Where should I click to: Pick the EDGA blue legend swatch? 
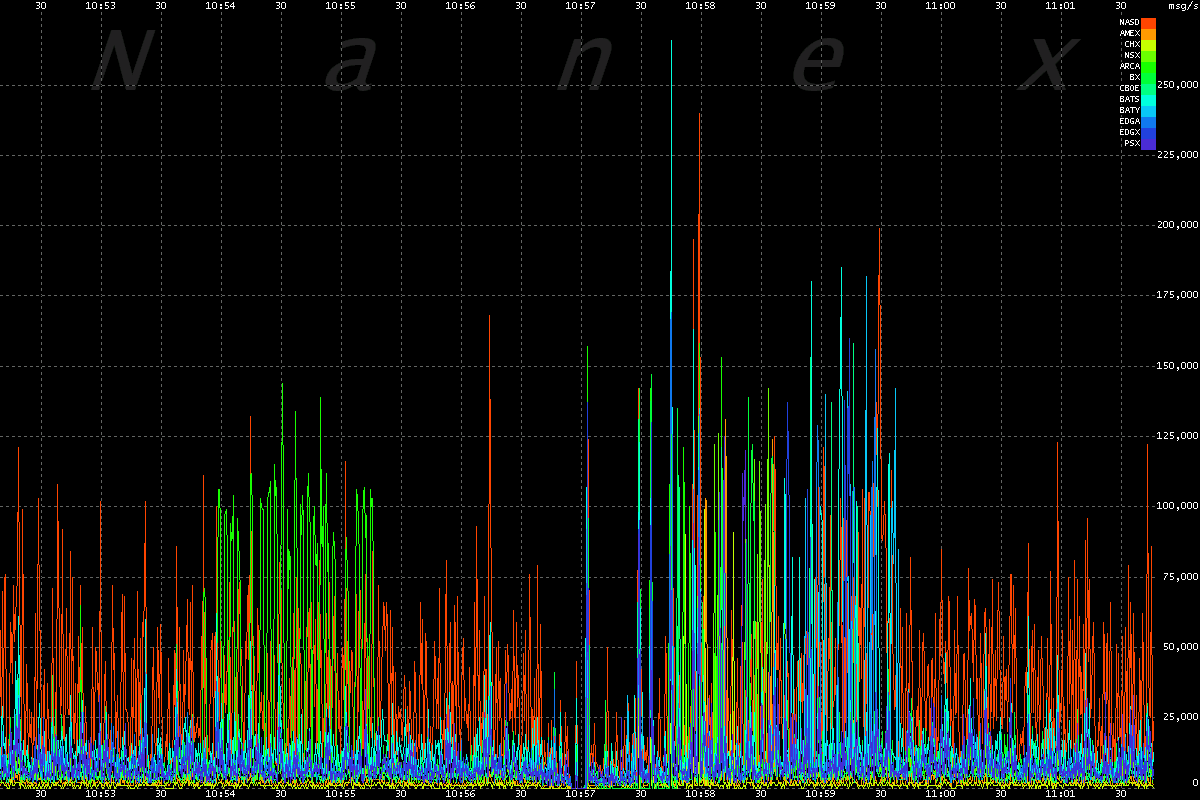[x=1149, y=121]
